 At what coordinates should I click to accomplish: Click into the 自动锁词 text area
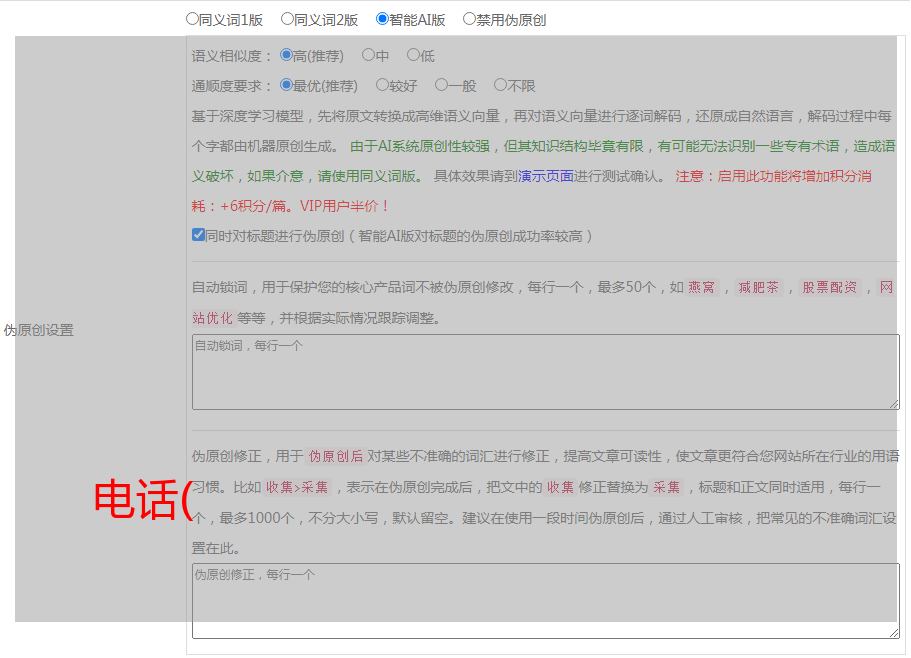click(x=545, y=372)
